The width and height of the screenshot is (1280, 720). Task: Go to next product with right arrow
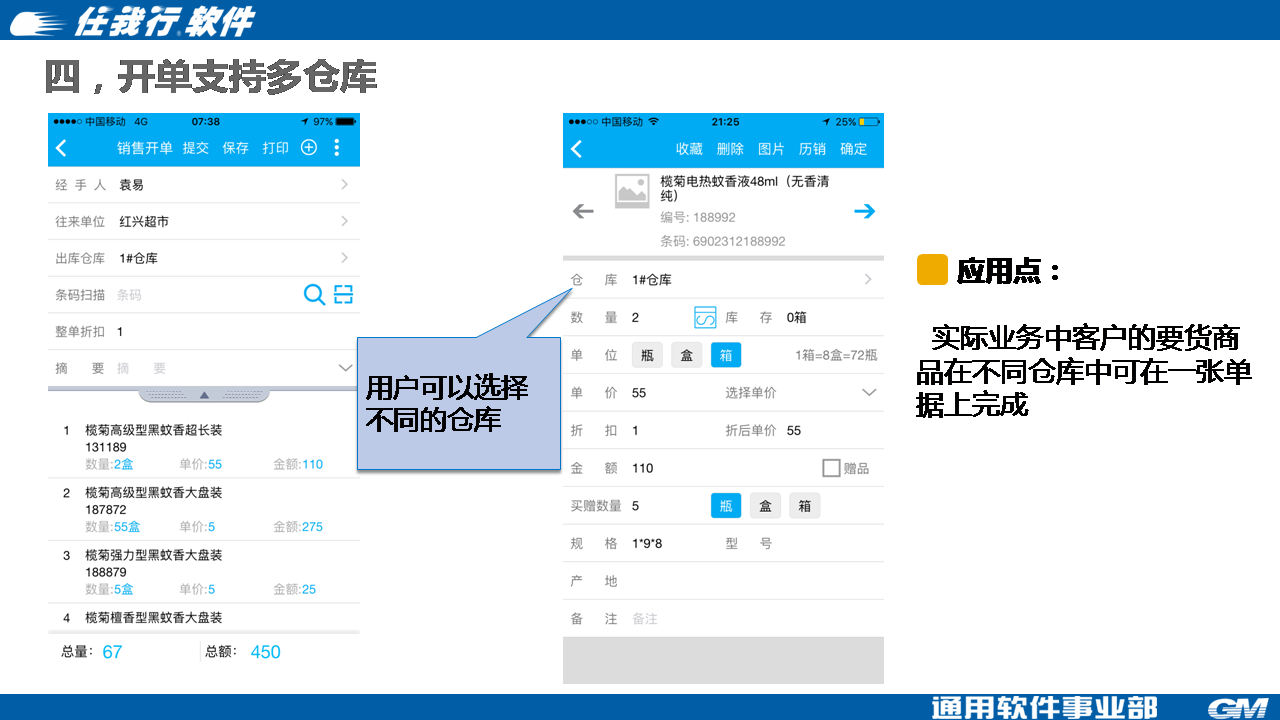pyautogui.click(x=865, y=211)
